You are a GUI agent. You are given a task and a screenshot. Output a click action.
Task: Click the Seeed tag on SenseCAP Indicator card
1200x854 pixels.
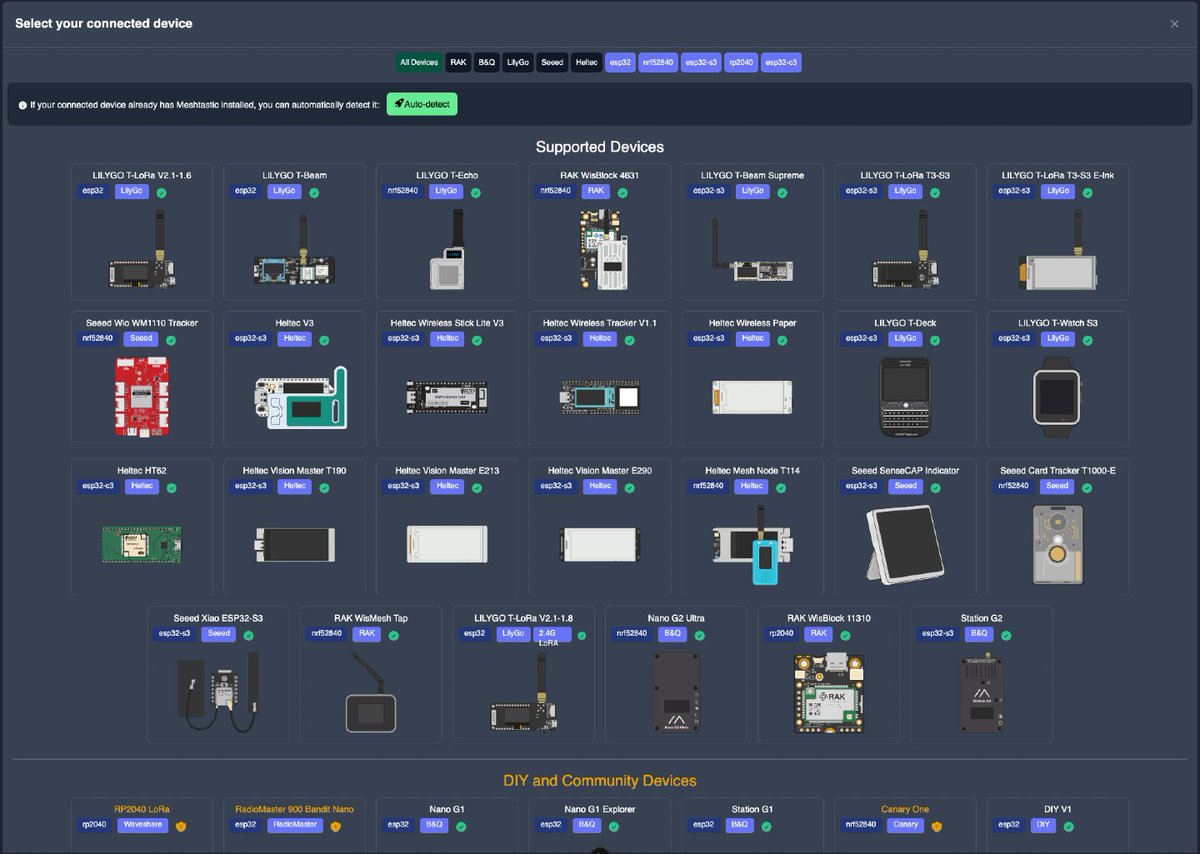[906, 487]
